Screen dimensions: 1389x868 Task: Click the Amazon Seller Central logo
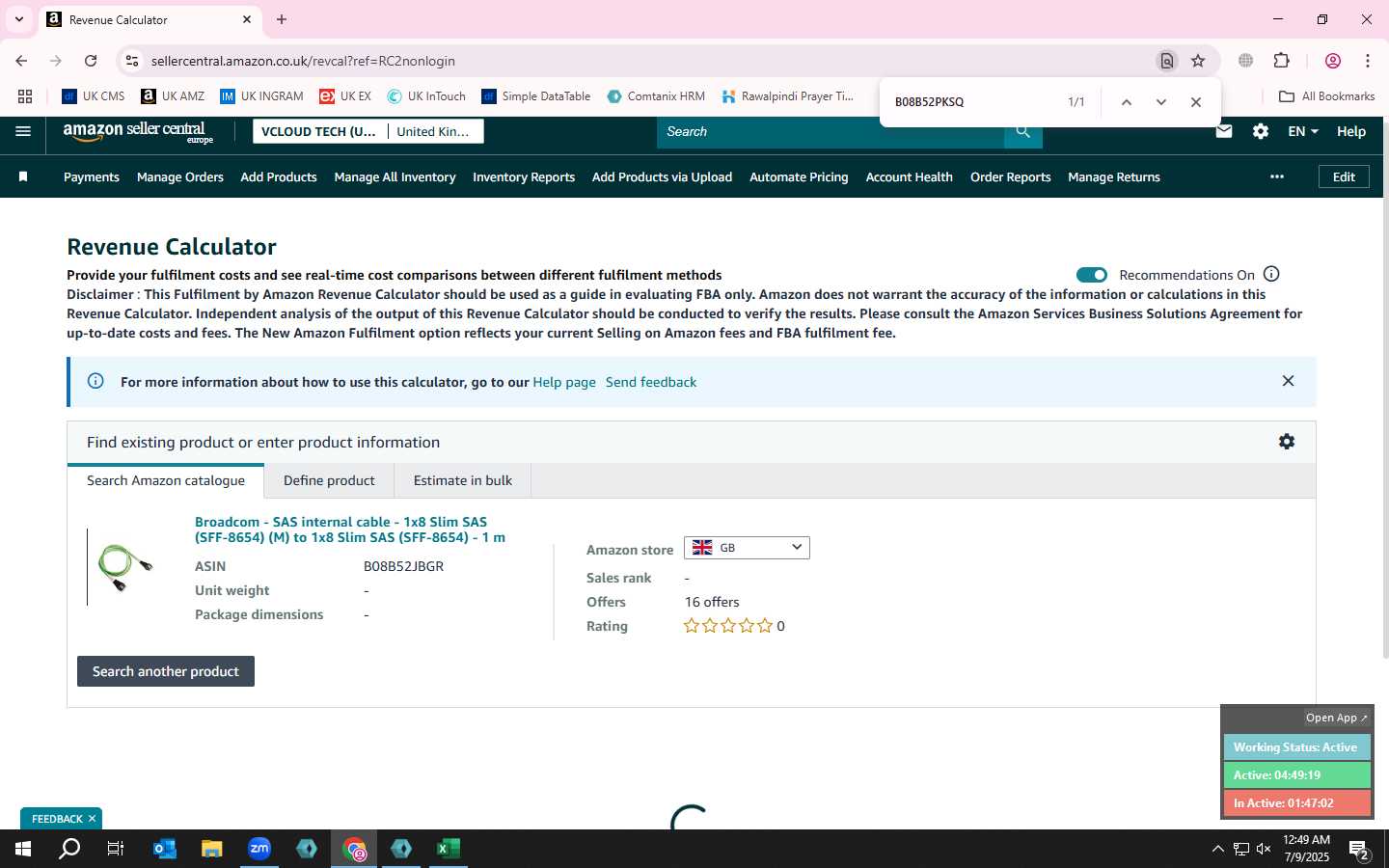tap(138, 132)
